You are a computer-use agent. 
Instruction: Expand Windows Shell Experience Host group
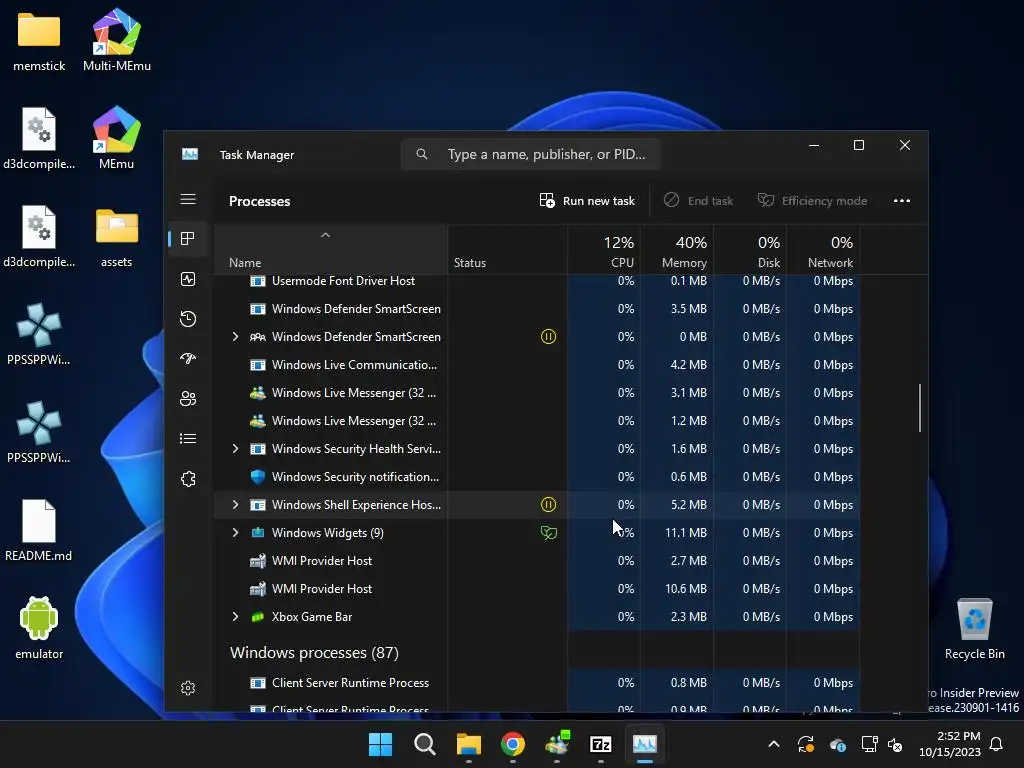point(235,505)
